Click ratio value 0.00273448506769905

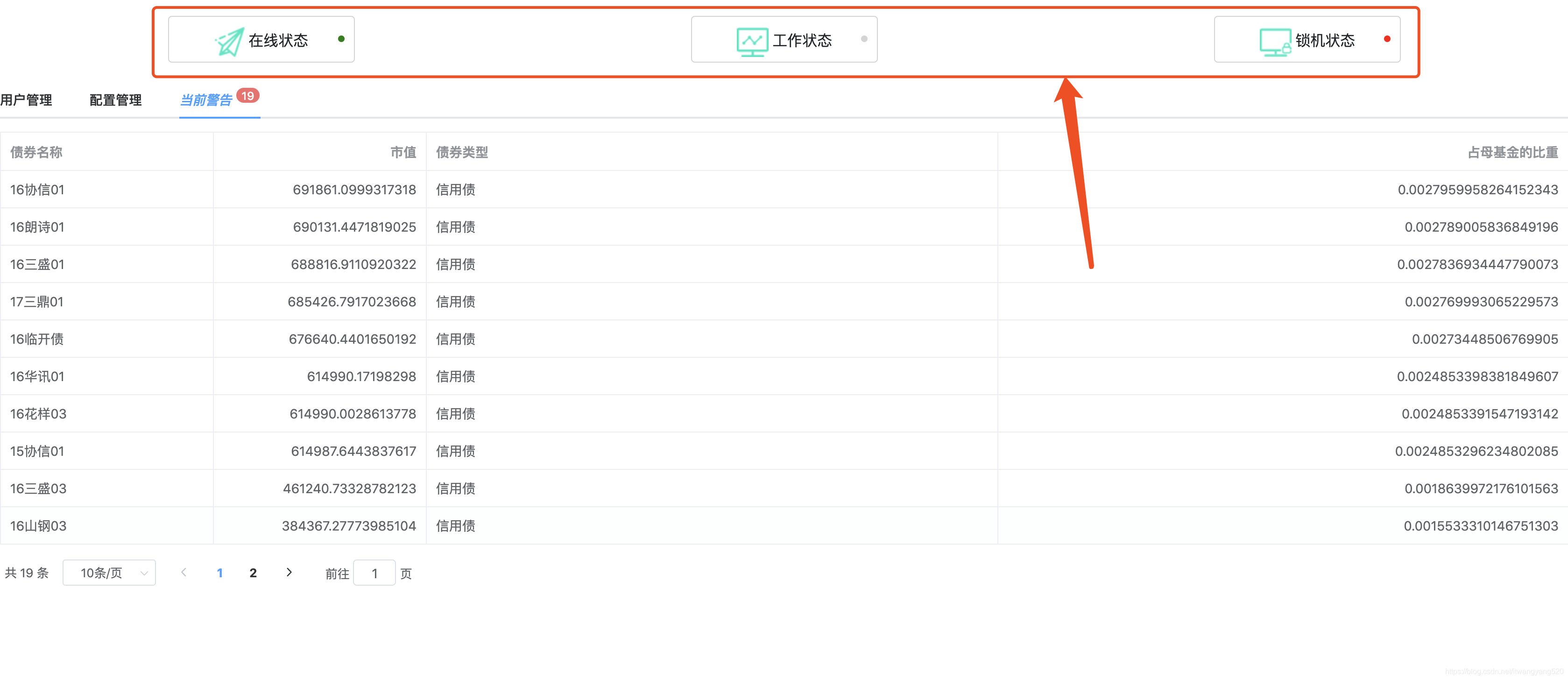1485,339
